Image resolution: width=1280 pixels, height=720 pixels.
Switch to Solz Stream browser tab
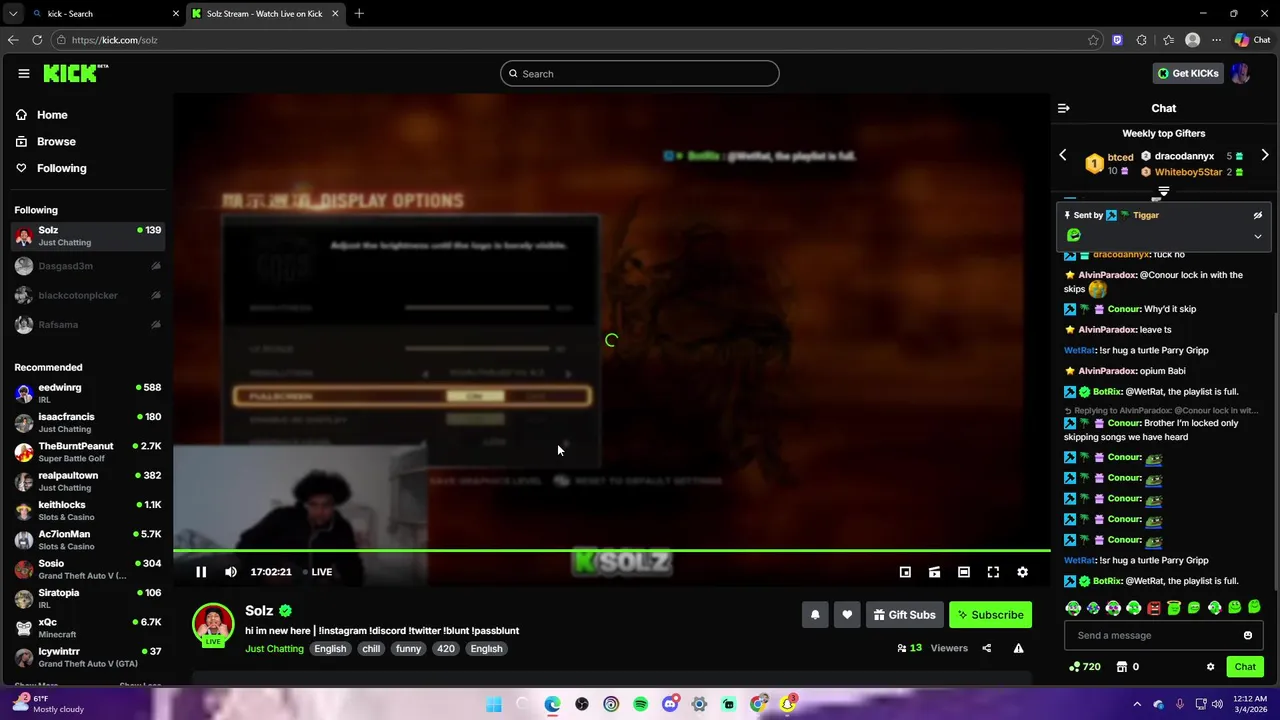pos(264,14)
